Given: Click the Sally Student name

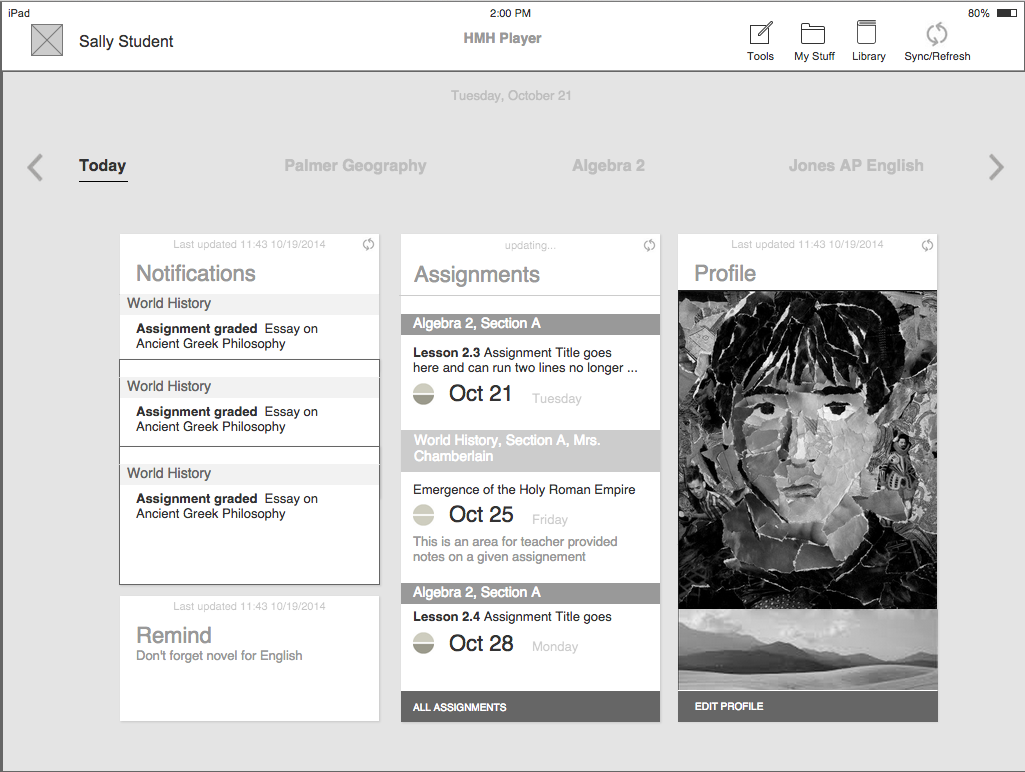Looking at the screenshot, I should (x=126, y=41).
